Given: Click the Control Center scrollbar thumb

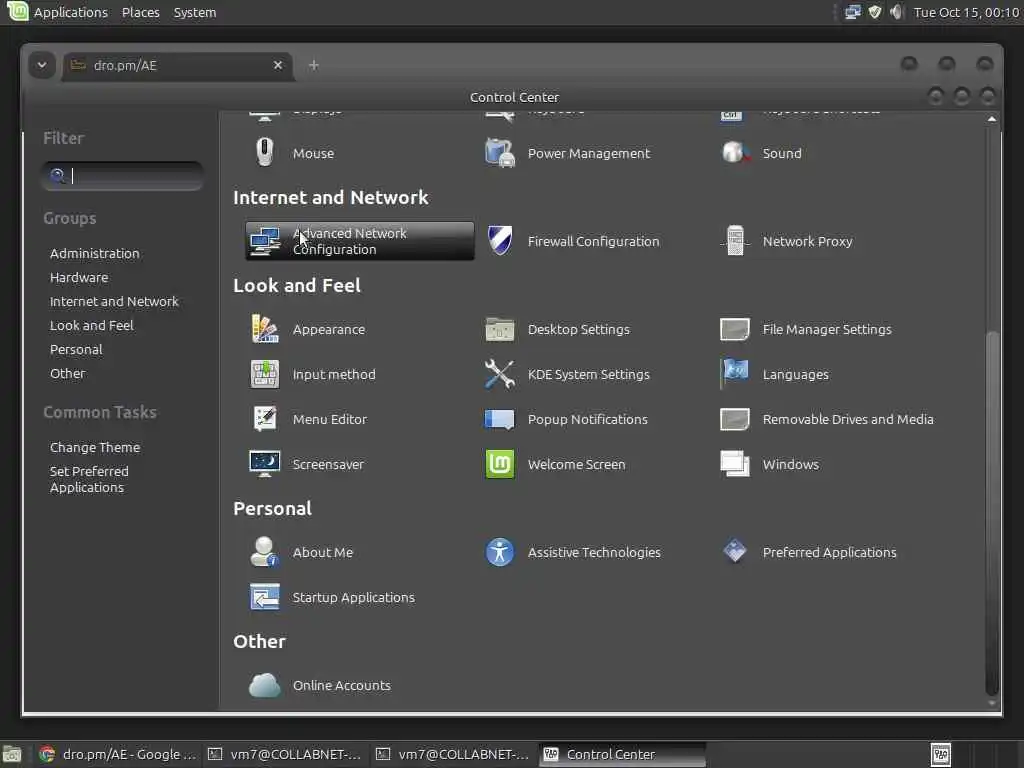Looking at the screenshot, I should pyautogui.click(x=992, y=513).
